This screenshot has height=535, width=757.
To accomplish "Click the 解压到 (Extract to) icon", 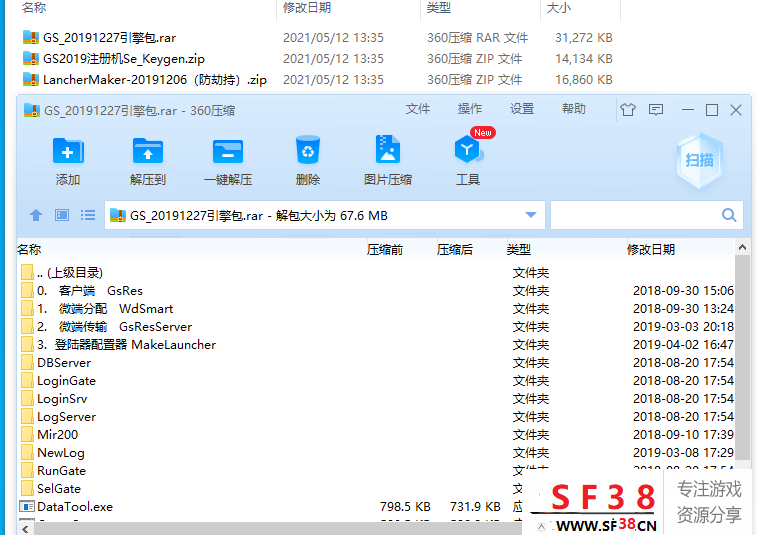I will click(148, 151).
